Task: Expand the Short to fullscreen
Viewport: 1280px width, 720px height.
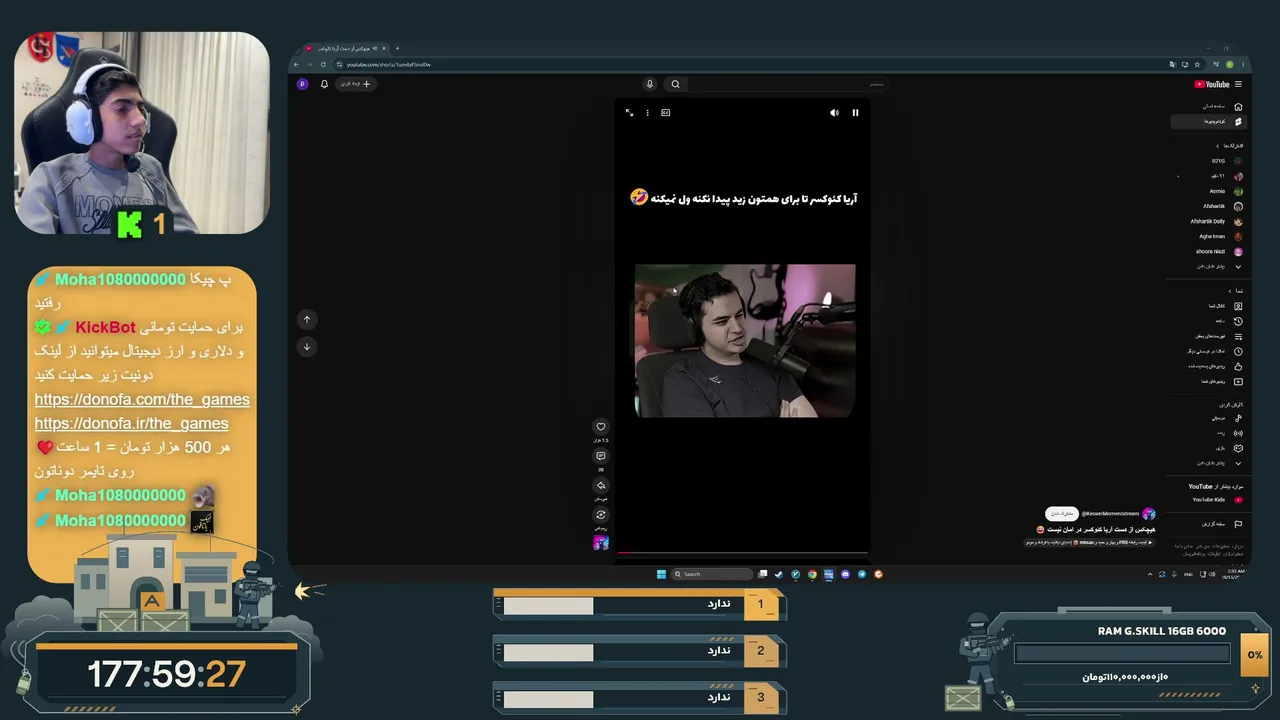Action: (629, 113)
